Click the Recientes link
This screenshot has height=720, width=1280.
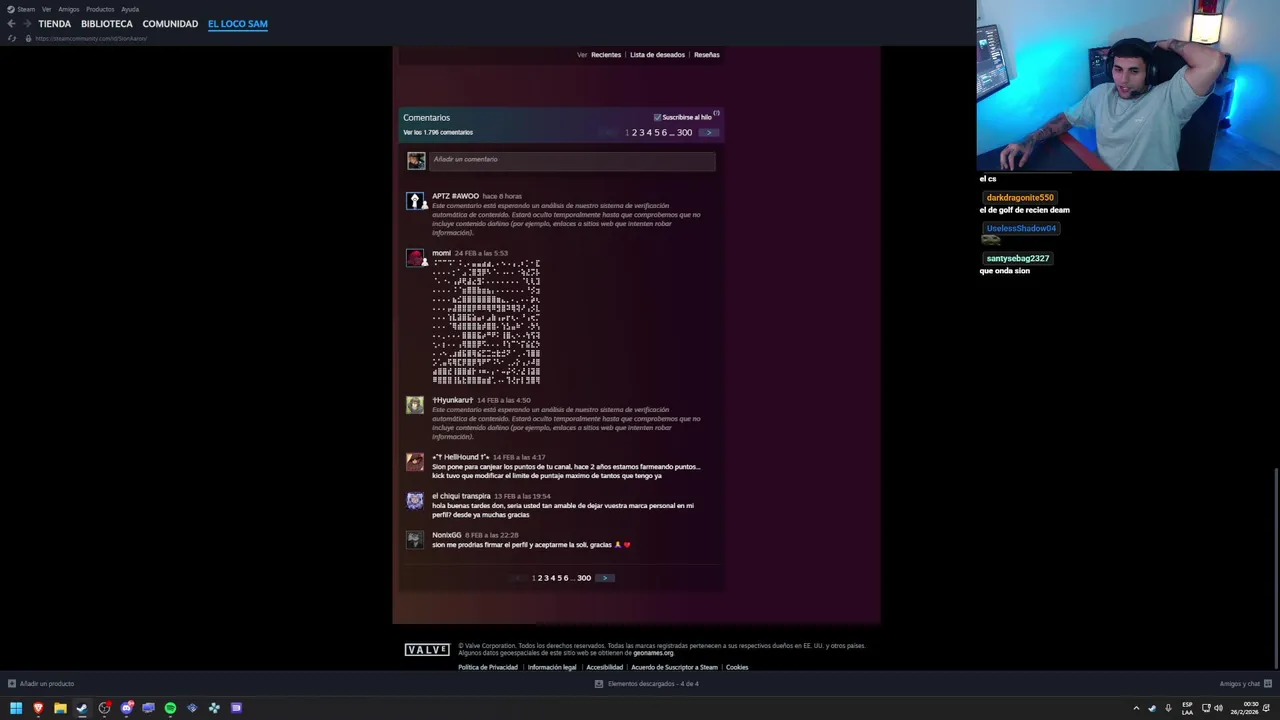tap(606, 55)
